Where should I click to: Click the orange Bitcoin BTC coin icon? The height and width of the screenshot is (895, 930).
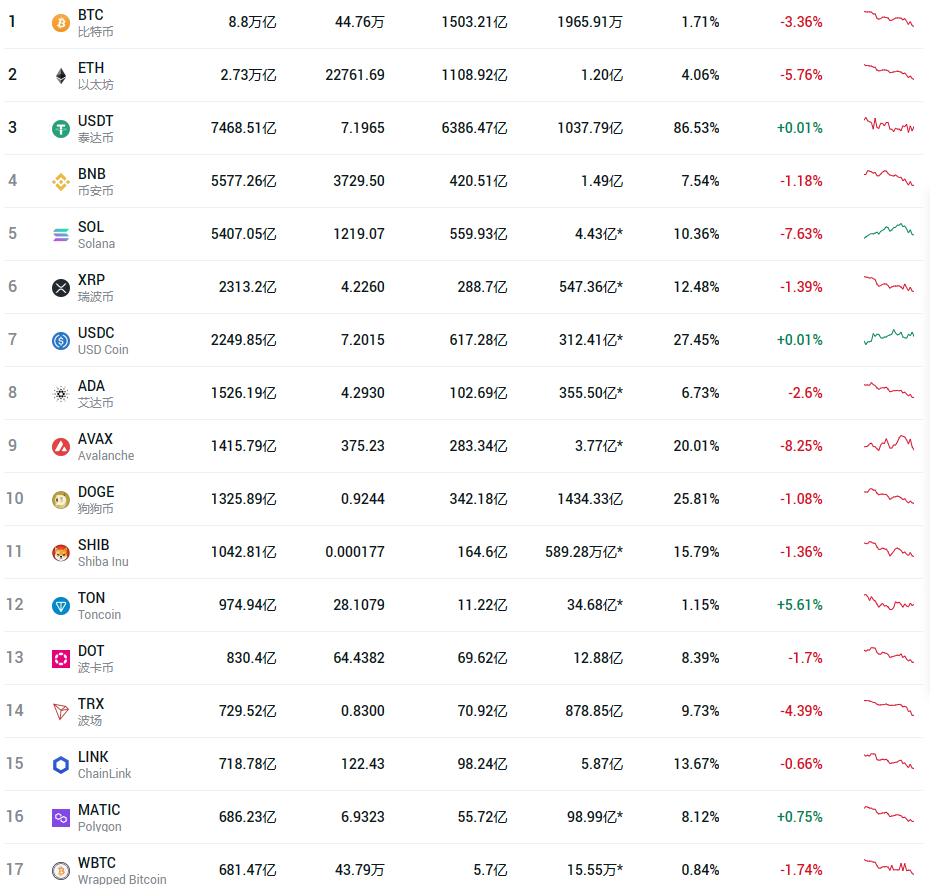[x=61, y=22]
